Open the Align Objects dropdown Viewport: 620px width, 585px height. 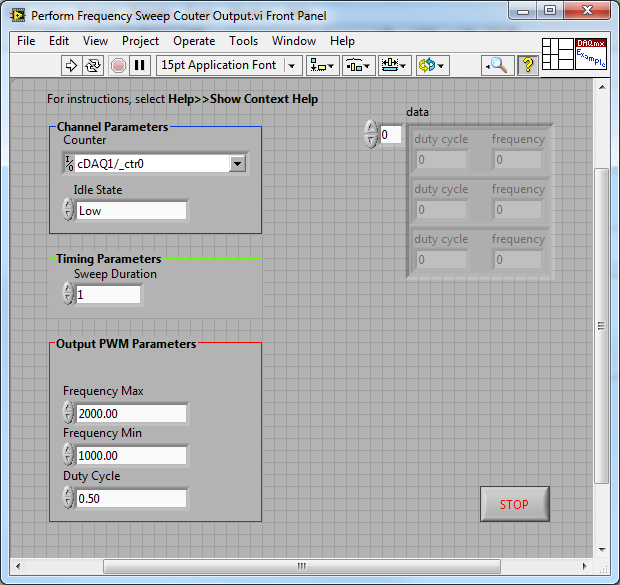pos(322,65)
